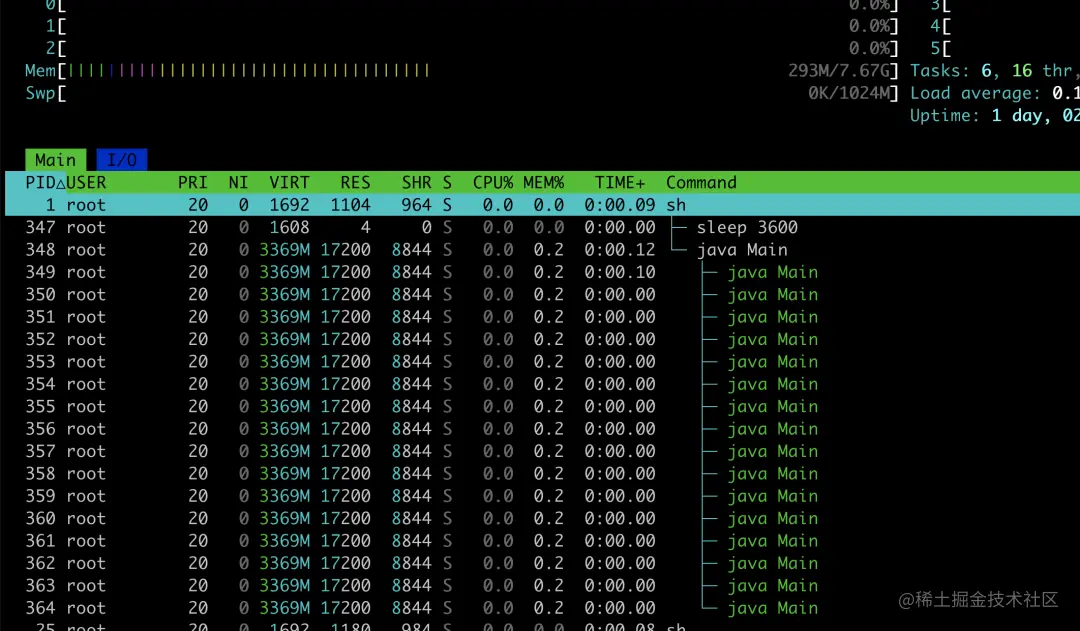Sort by VIRT column header
The height and width of the screenshot is (631, 1080).
(289, 183)
